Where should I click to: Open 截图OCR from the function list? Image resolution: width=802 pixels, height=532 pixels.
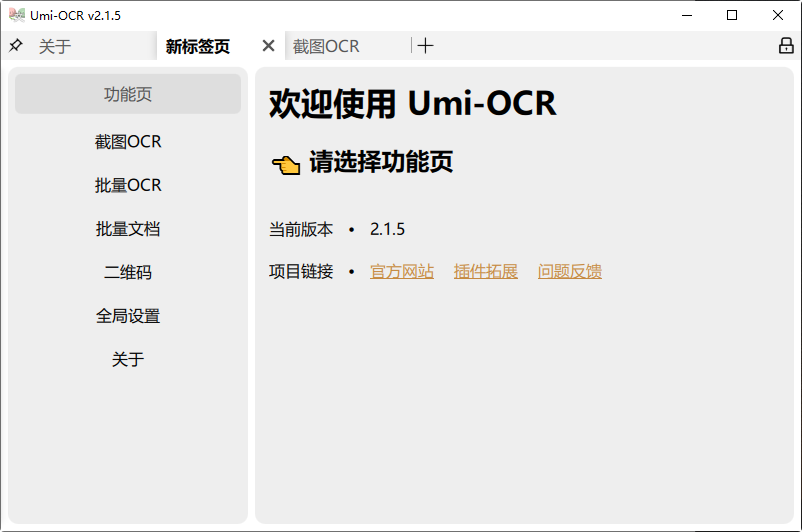[128, 142]
